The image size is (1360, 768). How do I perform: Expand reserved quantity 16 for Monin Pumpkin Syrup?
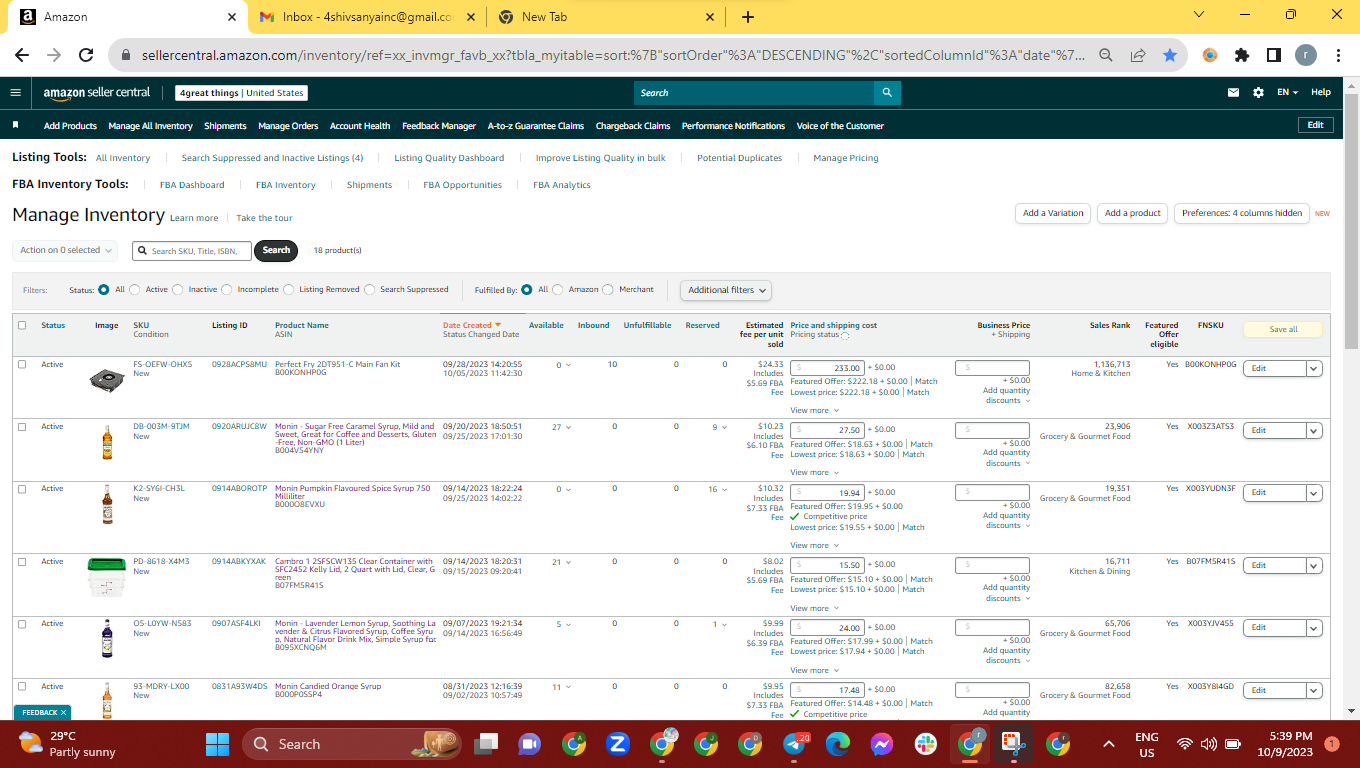pyautogui.click(x=724, y=489)
